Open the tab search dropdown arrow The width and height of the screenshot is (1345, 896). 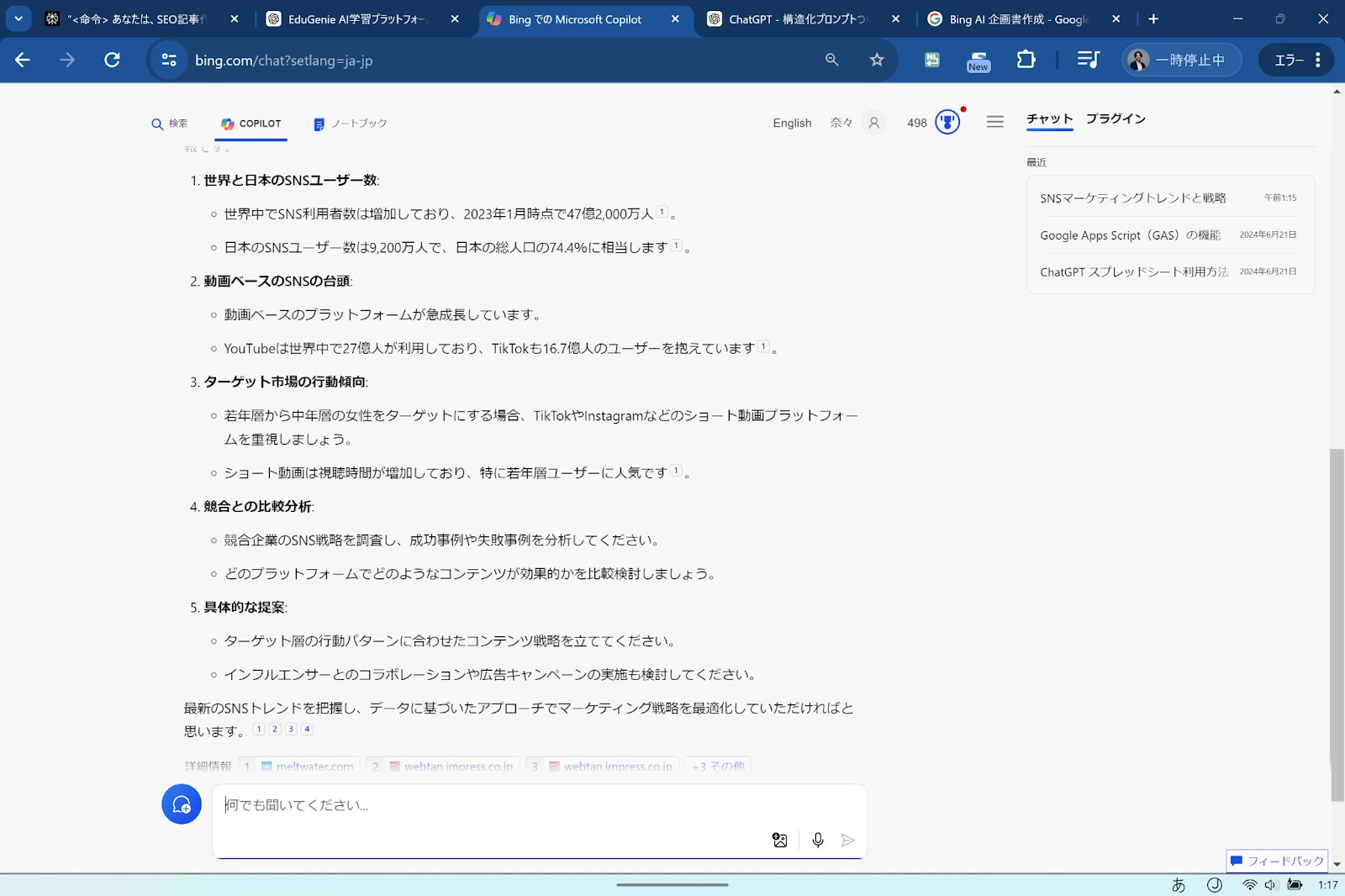tap(18, 18)
